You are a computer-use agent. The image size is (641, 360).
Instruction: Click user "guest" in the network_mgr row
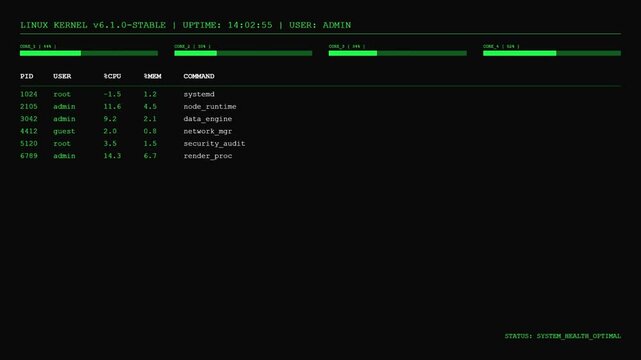64,131
